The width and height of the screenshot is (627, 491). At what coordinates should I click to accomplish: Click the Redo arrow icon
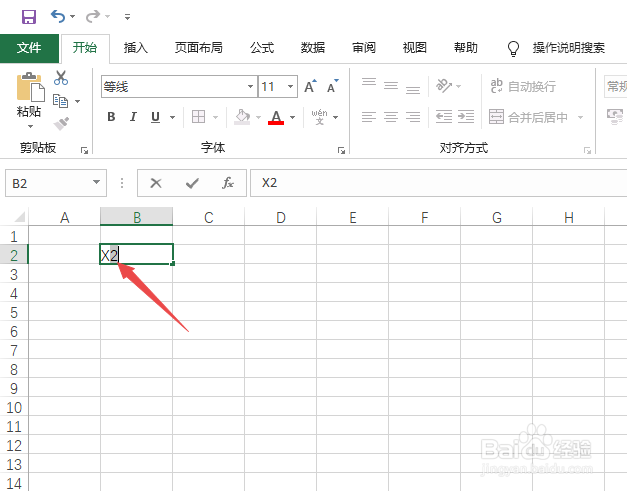(x=93, y=16)
